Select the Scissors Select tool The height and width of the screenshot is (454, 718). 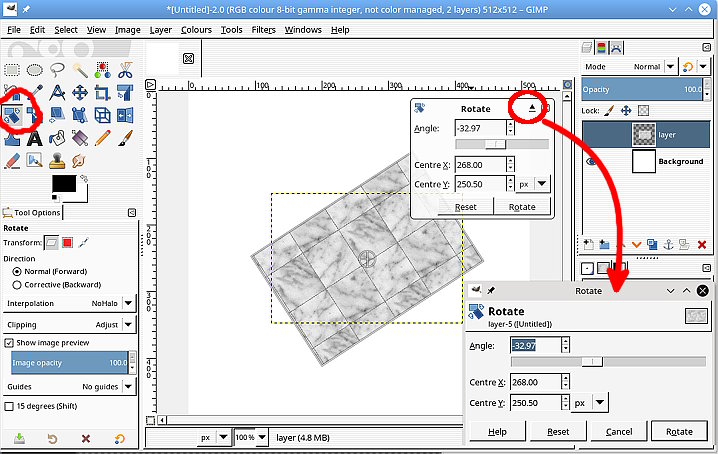click(125, 69)
